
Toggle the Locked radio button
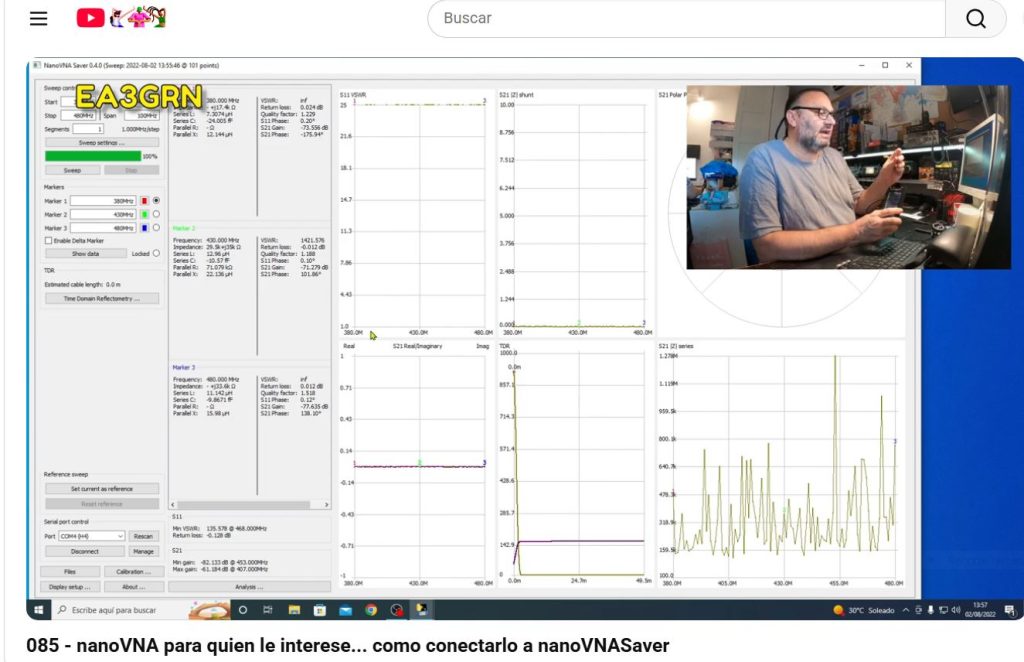[156, 253]
